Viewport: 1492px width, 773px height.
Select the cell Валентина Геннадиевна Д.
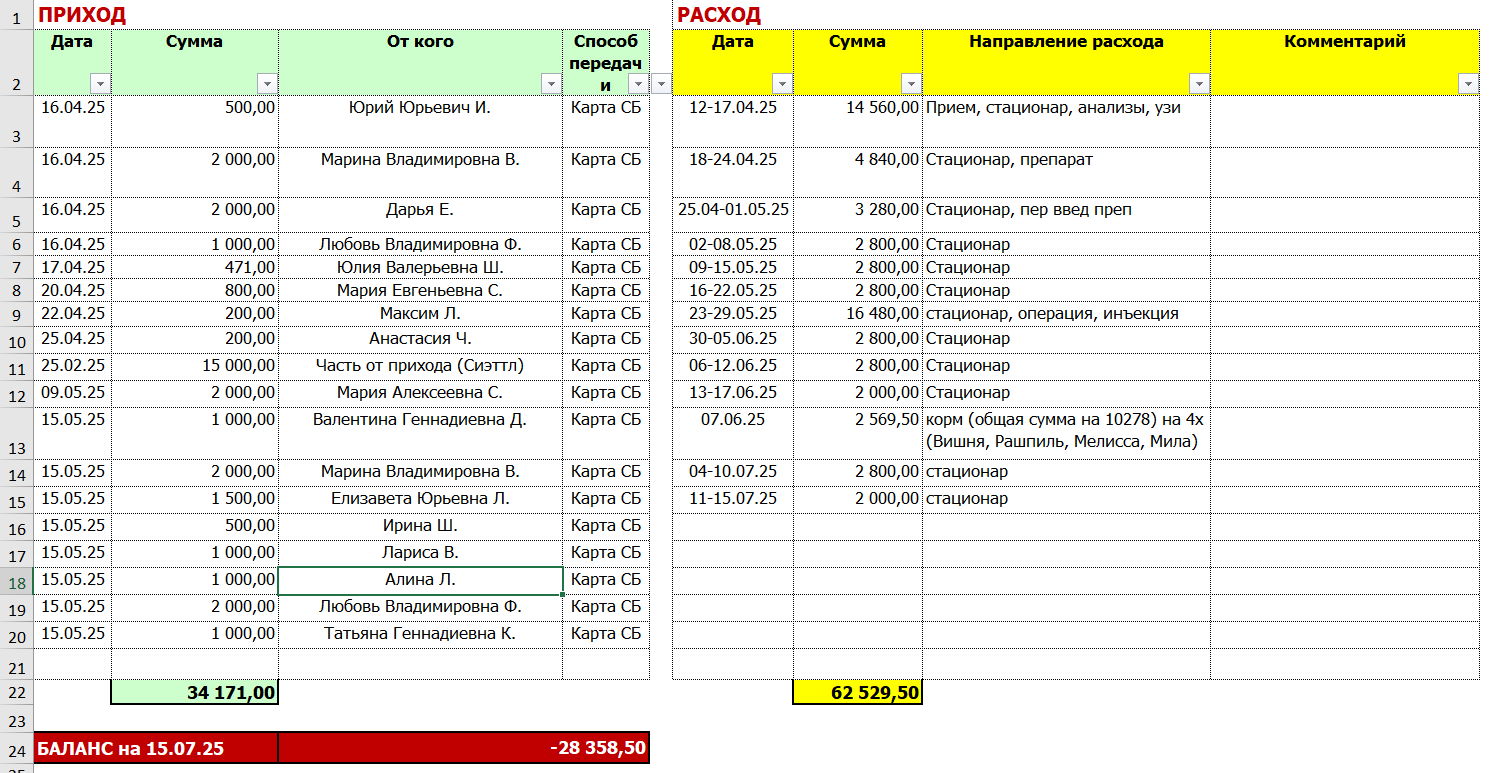click(x=420, y=432)
